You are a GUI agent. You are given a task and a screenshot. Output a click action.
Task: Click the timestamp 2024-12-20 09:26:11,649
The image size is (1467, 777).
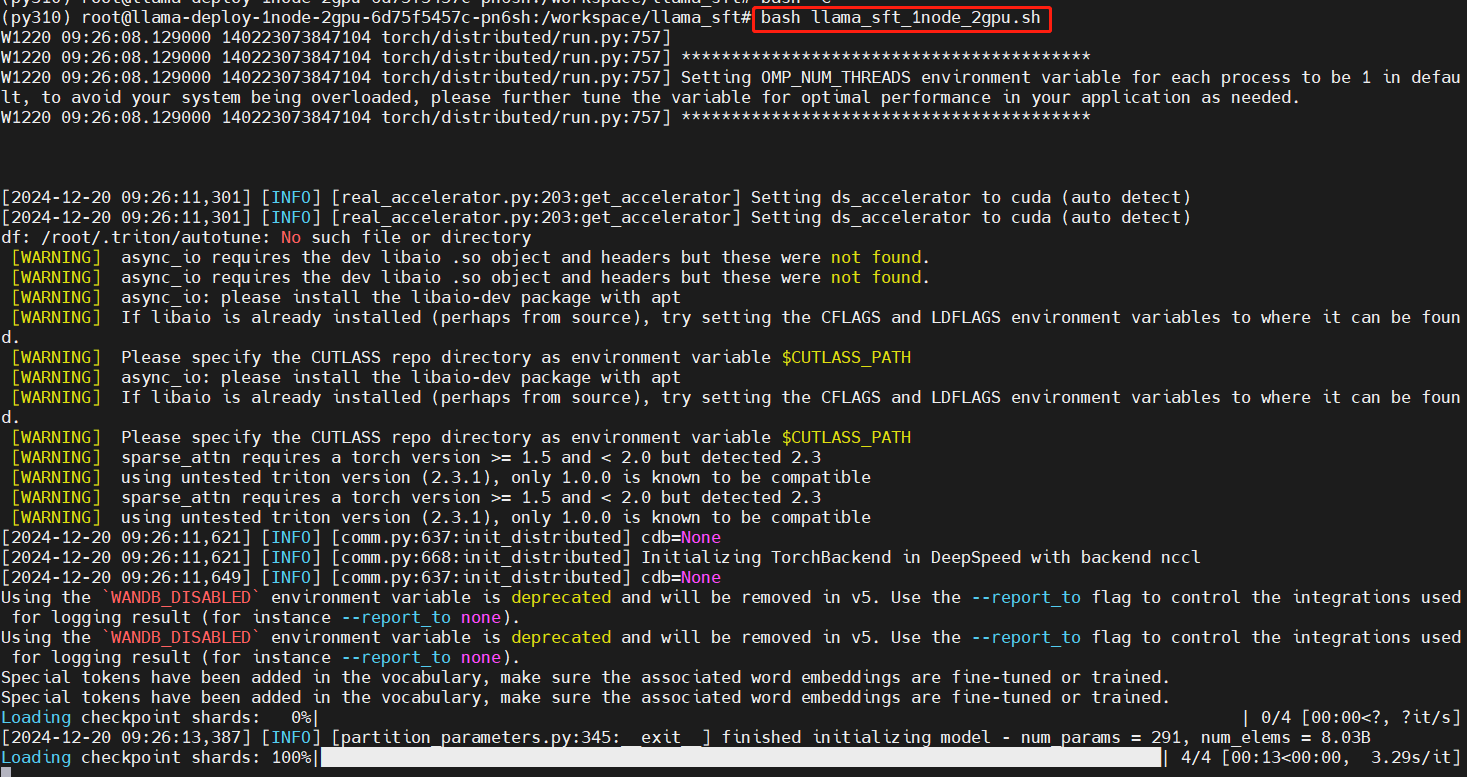click(x=125, y=577)
